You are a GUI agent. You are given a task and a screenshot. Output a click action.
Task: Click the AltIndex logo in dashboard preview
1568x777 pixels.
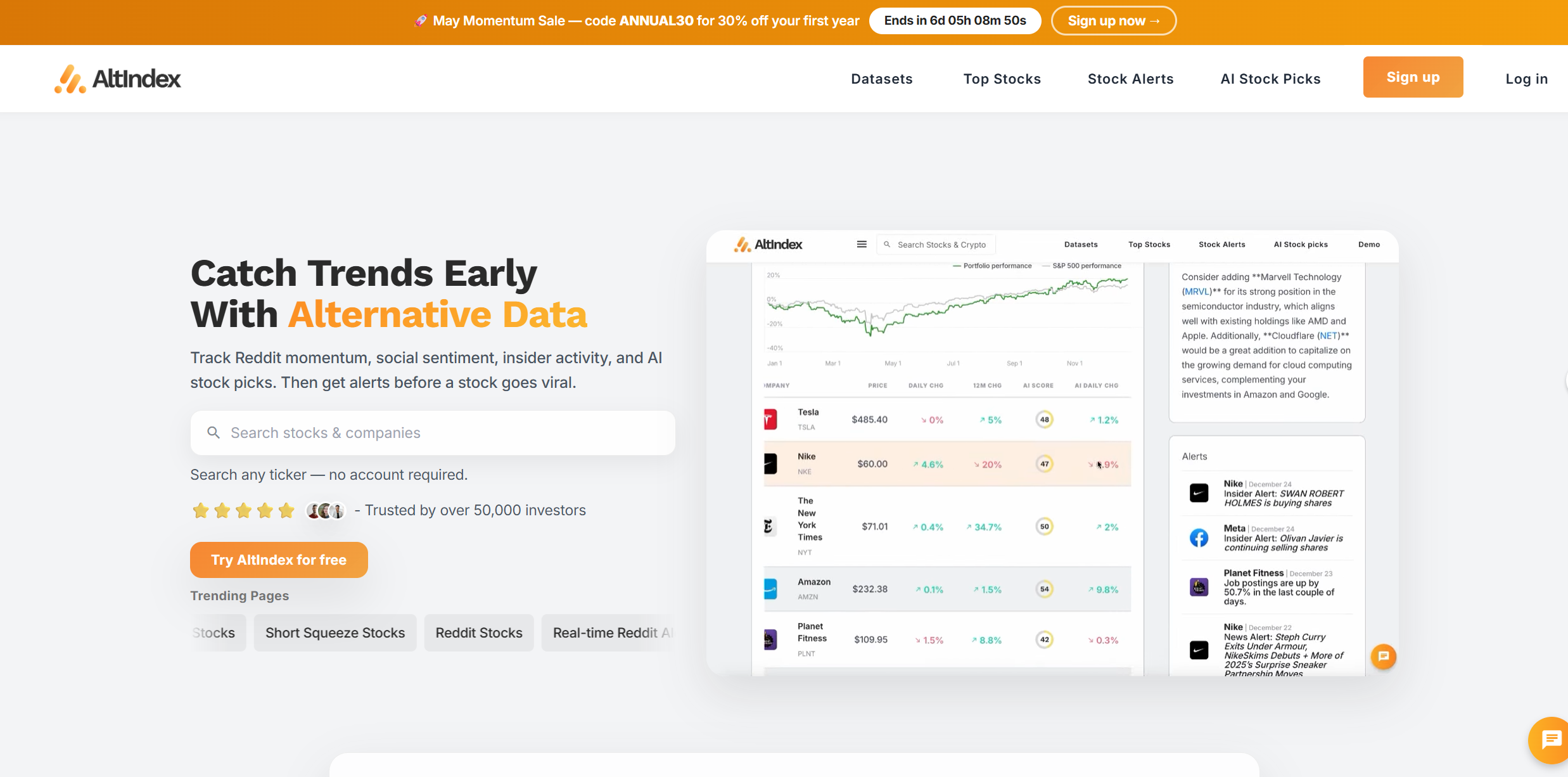click(768, 245)
